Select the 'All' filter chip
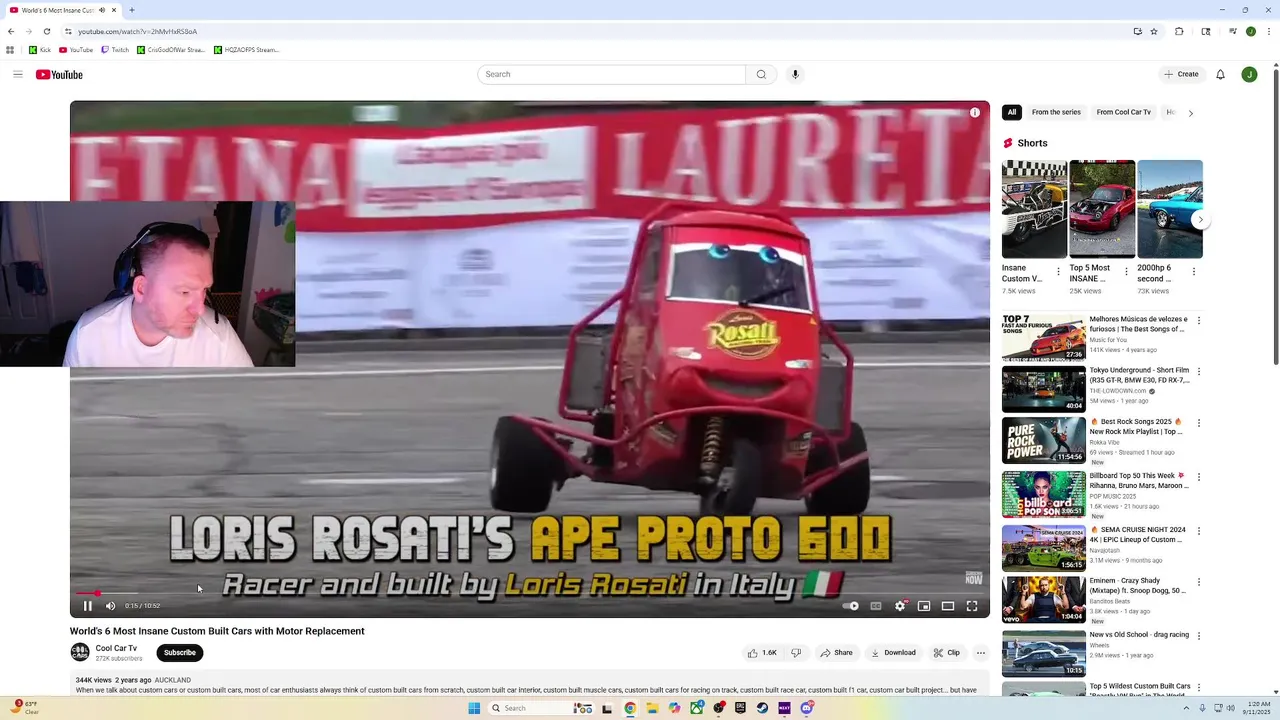Image resolution: width=1280 pixels, height=720 pixels. click(x=1012, y=112)
